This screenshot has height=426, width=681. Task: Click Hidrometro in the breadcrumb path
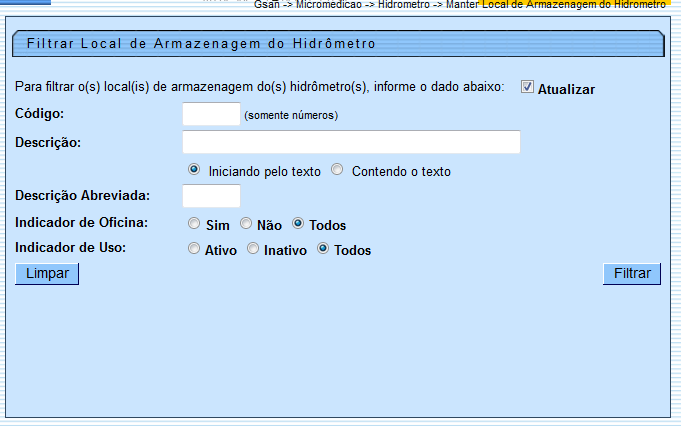[x=403, y=5]
